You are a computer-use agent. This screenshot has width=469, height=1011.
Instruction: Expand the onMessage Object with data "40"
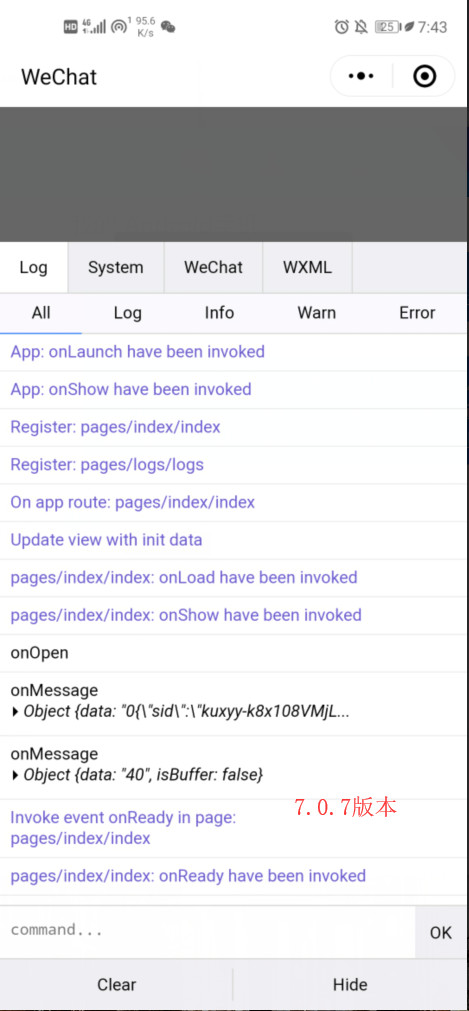click(137, 775)
